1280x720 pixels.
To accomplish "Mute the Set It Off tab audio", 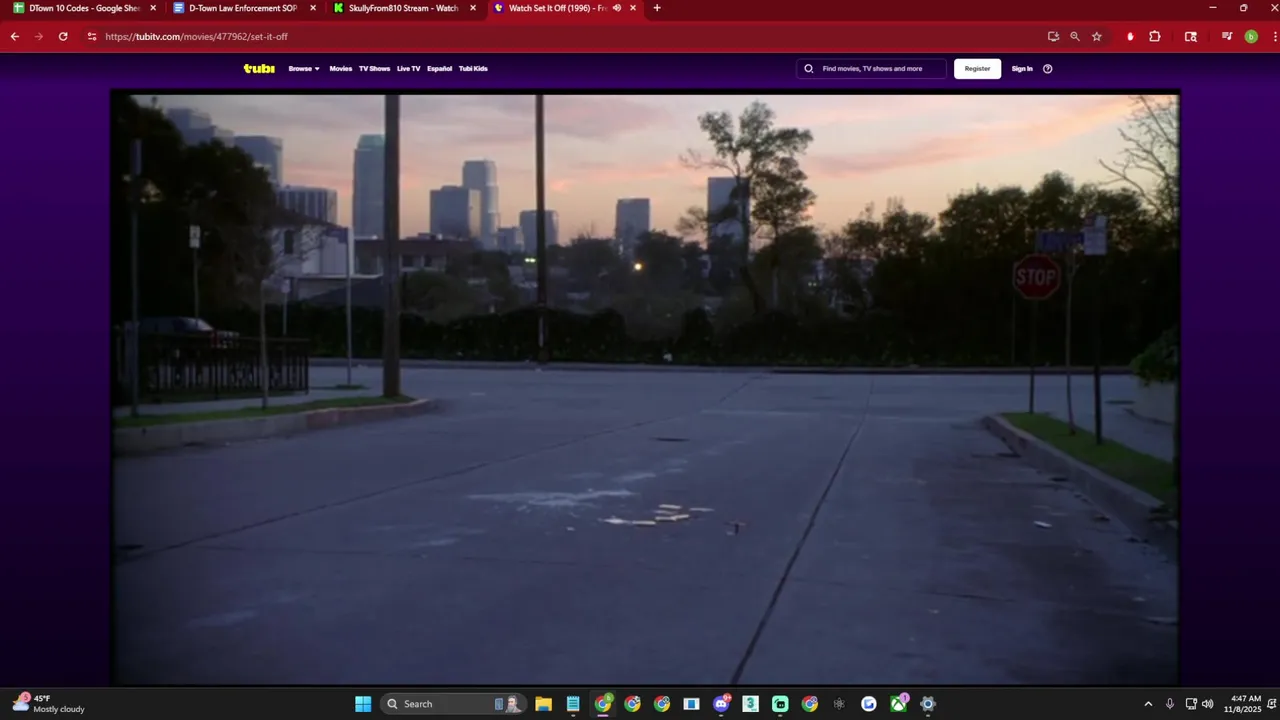I will [617, 8].
